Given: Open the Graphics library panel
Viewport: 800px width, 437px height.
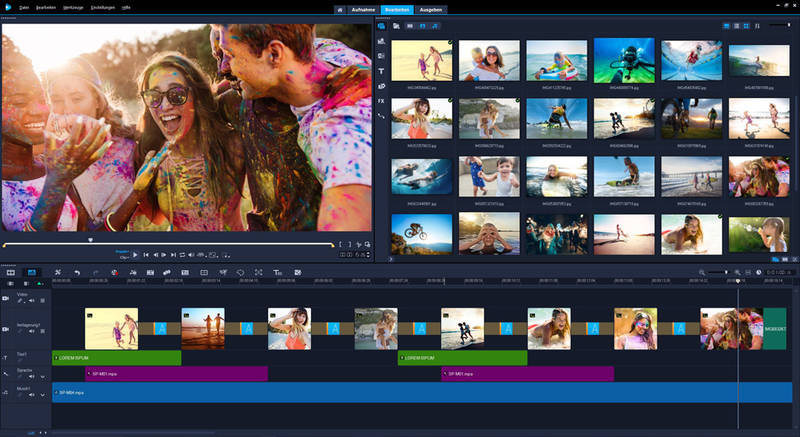Looking at the screenshot, I should [x=381, y=86].
